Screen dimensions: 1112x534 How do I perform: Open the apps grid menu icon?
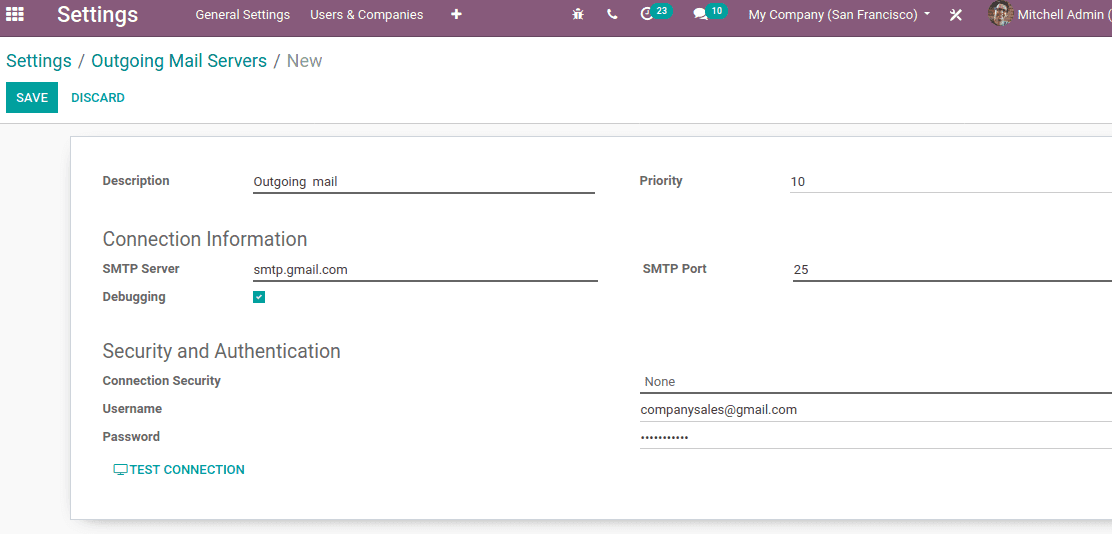(x=15, y=14)
